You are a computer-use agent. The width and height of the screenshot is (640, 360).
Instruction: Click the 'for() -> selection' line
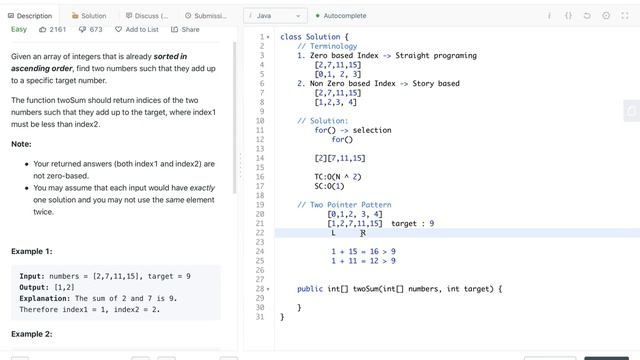(x=353, y=130)
